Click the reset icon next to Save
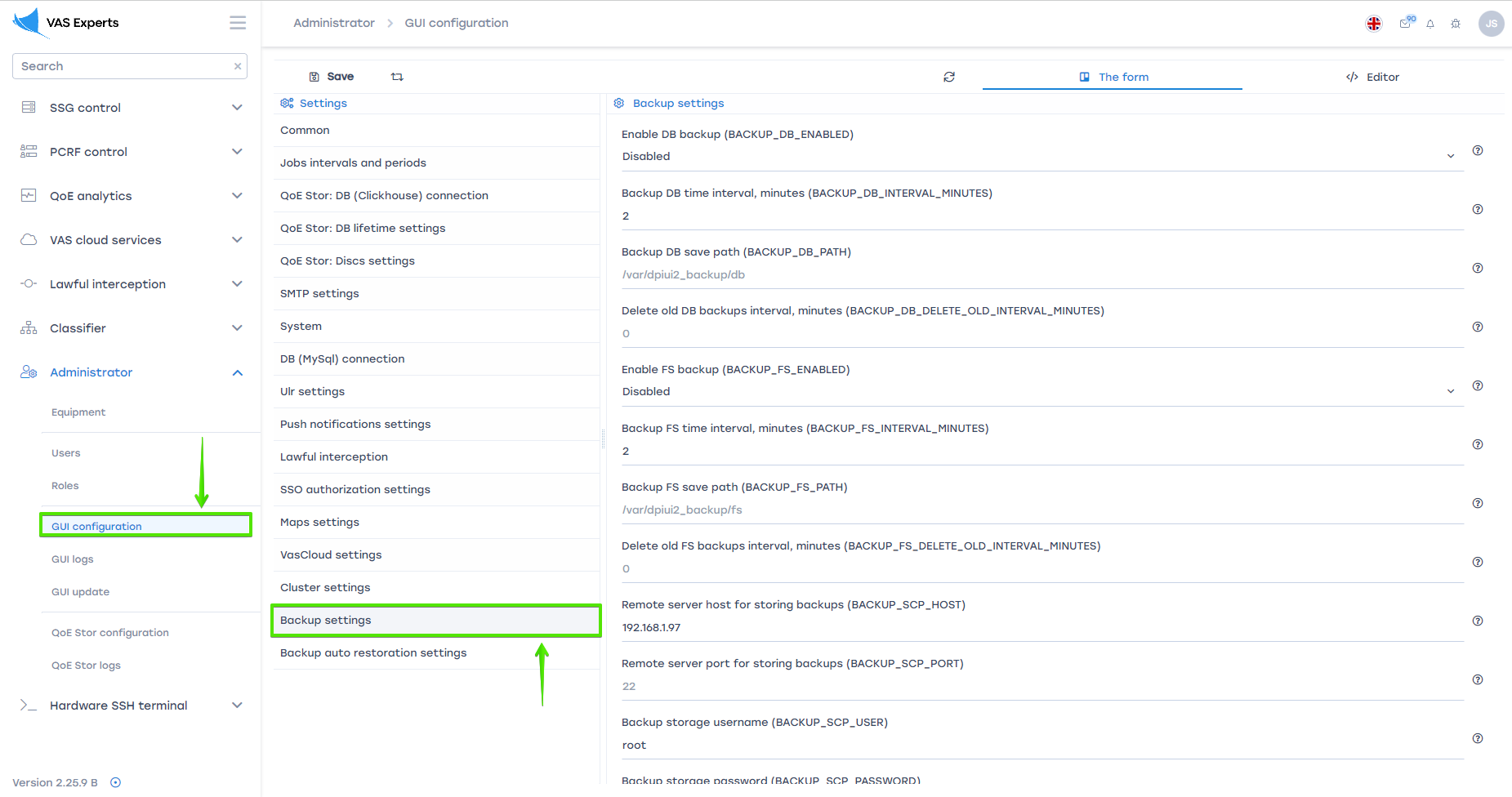The width and height of the screenshot is (1512, 797). [x=397, y=77]
